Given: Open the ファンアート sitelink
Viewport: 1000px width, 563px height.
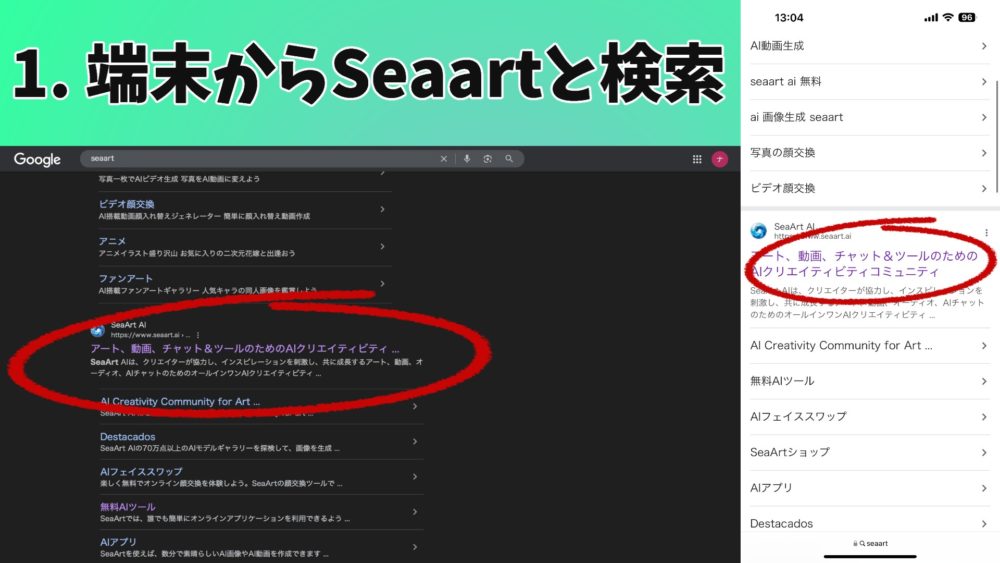Looking at the screenshot, I should coord(126,279).
